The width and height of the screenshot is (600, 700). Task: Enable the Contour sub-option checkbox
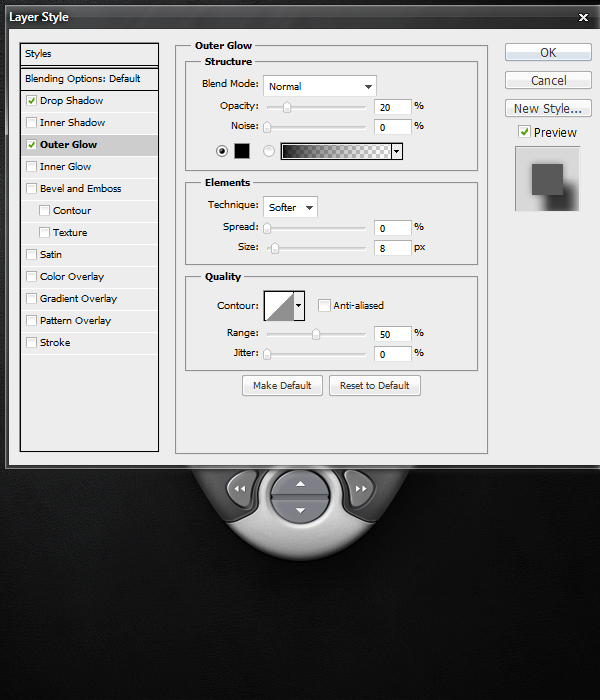(x=44, y=210)
